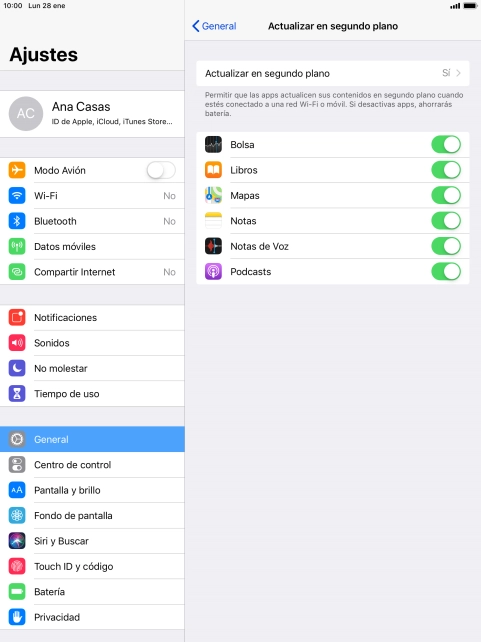The image size is (481, 642).
Task: Open Privacidad settings
Action: click(x=92, y=617)
